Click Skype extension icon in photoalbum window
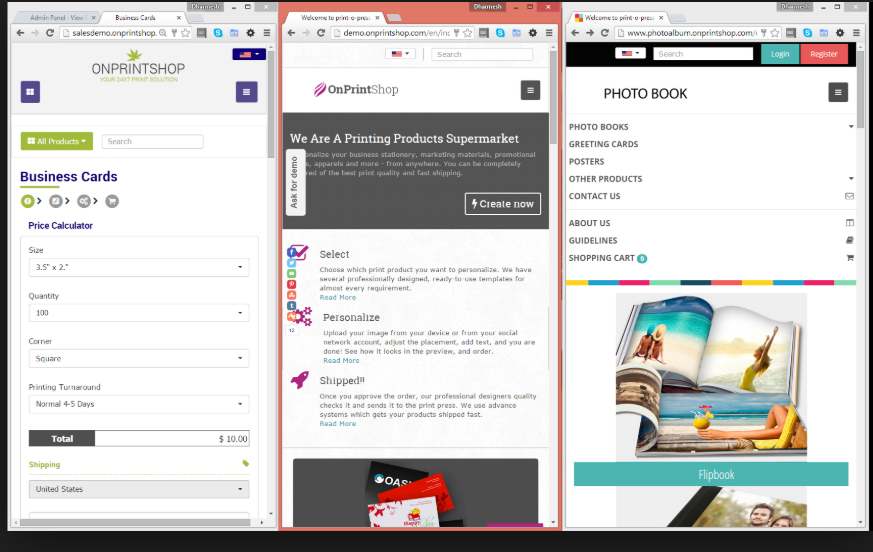 (807, 33)
